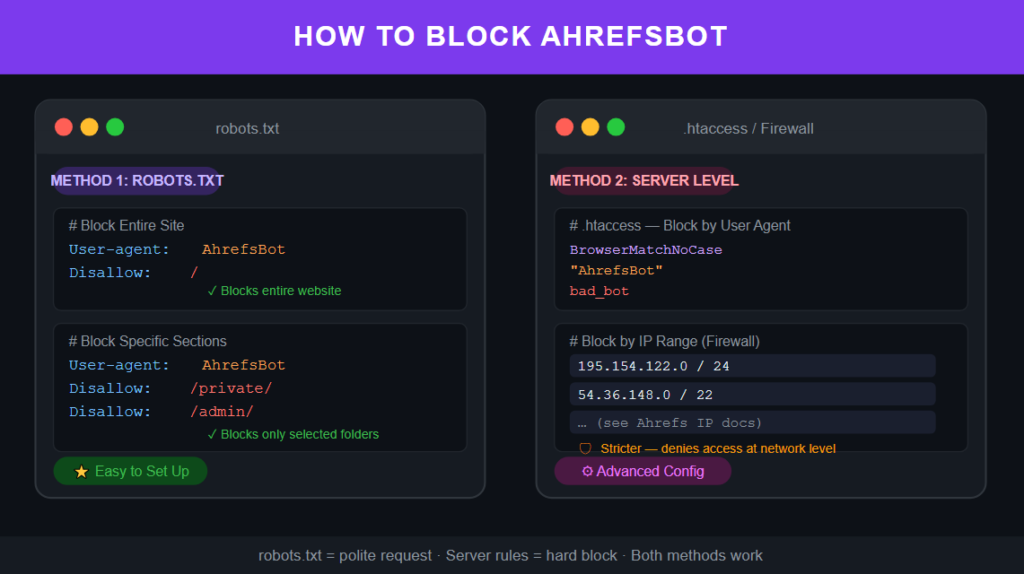
Task: Click the METHOD 1: ROBOTS.TXT label
Action: pyautogui.click(x=137, y=181)
